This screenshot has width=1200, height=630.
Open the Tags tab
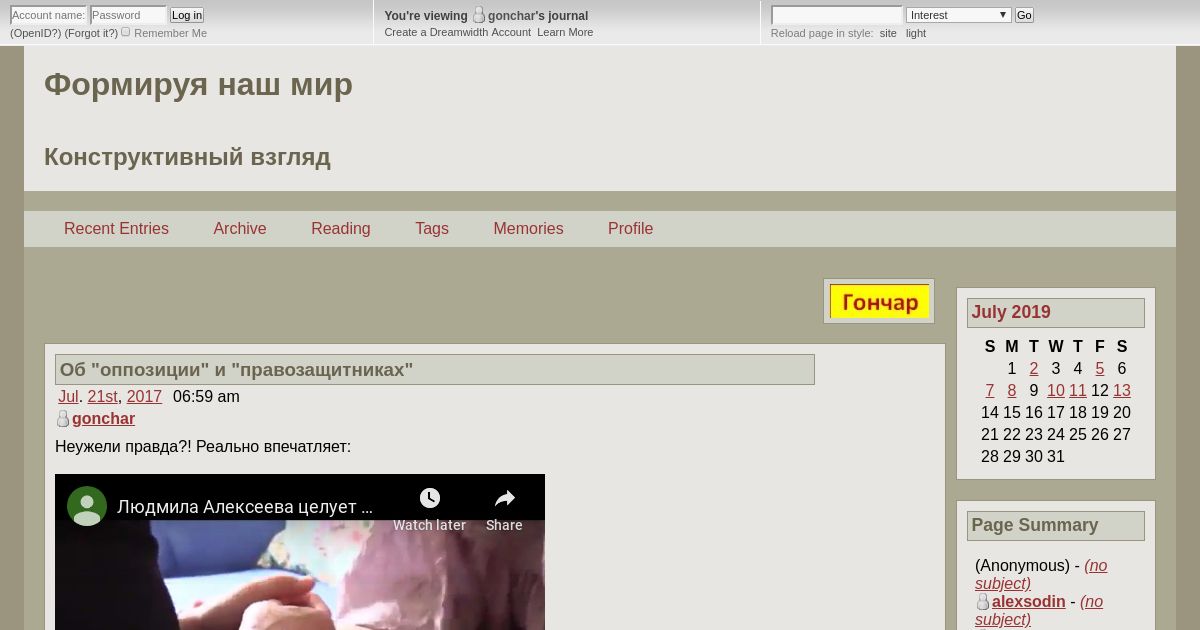point(432,229)
